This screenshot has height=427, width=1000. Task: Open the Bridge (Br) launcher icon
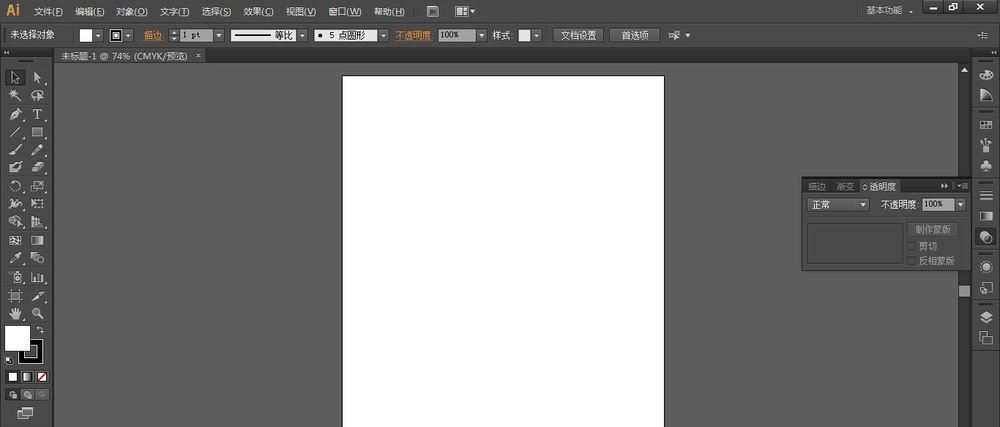(432, 11)
